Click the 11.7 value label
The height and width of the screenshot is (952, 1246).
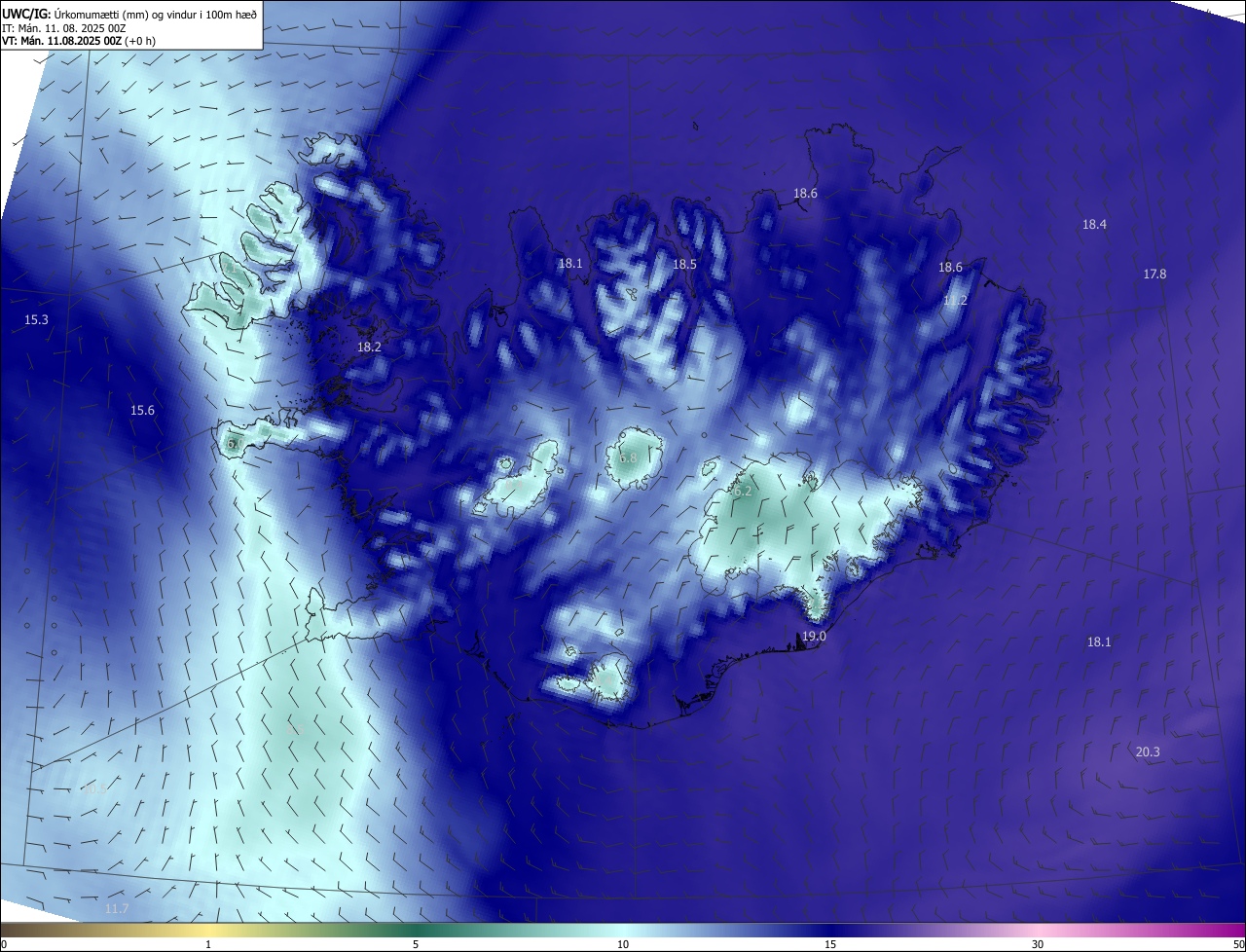pos(116,909)
